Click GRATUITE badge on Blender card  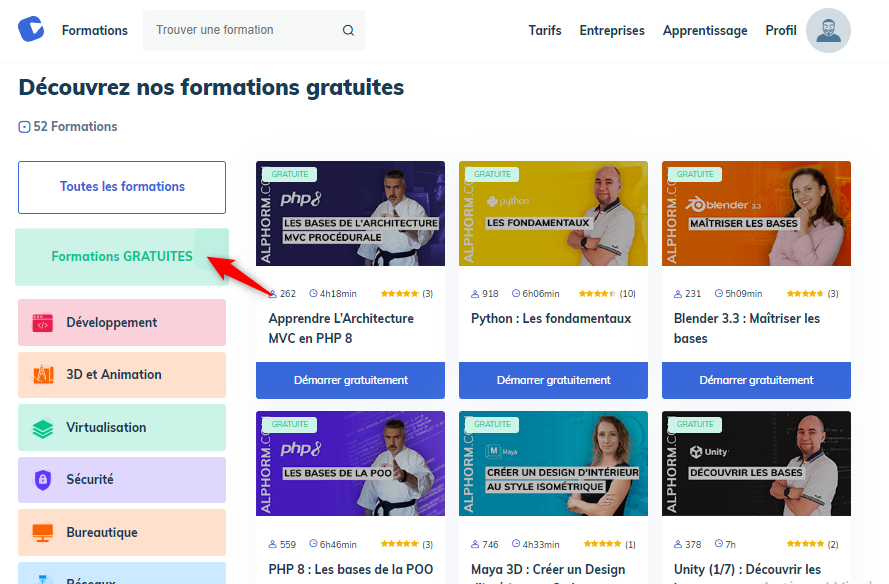pos(695,174)
